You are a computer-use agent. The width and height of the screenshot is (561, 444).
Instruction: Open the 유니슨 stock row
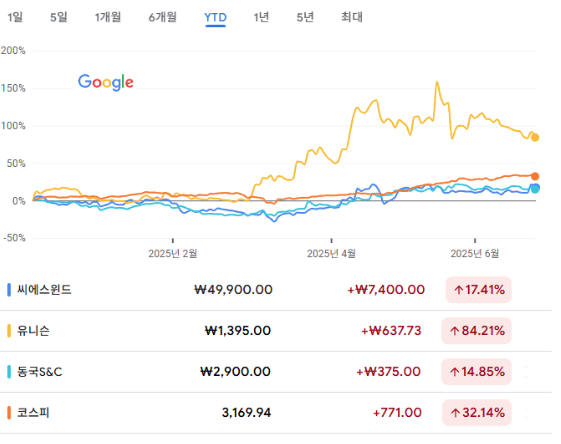pos(276,331)
